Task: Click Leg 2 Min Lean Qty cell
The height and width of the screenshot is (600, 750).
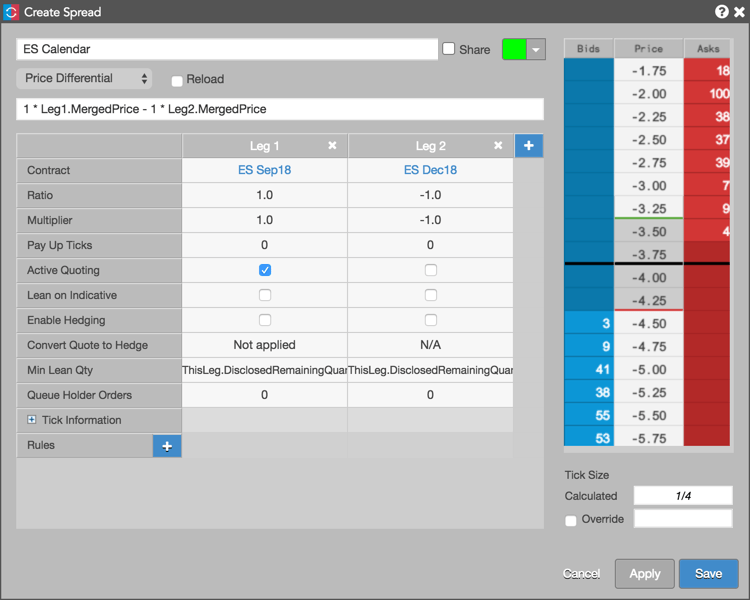Action: [x=430, y=370]
